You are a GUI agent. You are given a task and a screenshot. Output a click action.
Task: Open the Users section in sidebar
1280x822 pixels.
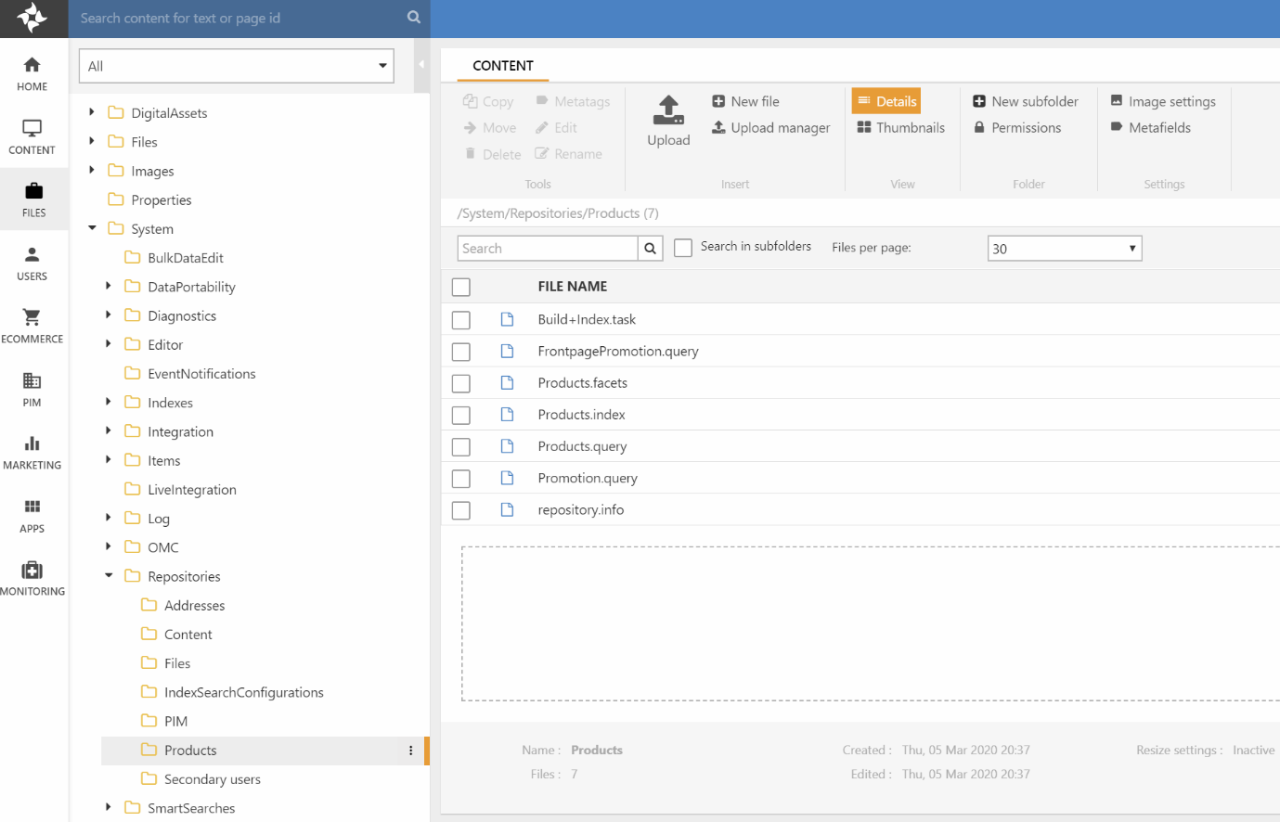32,263
